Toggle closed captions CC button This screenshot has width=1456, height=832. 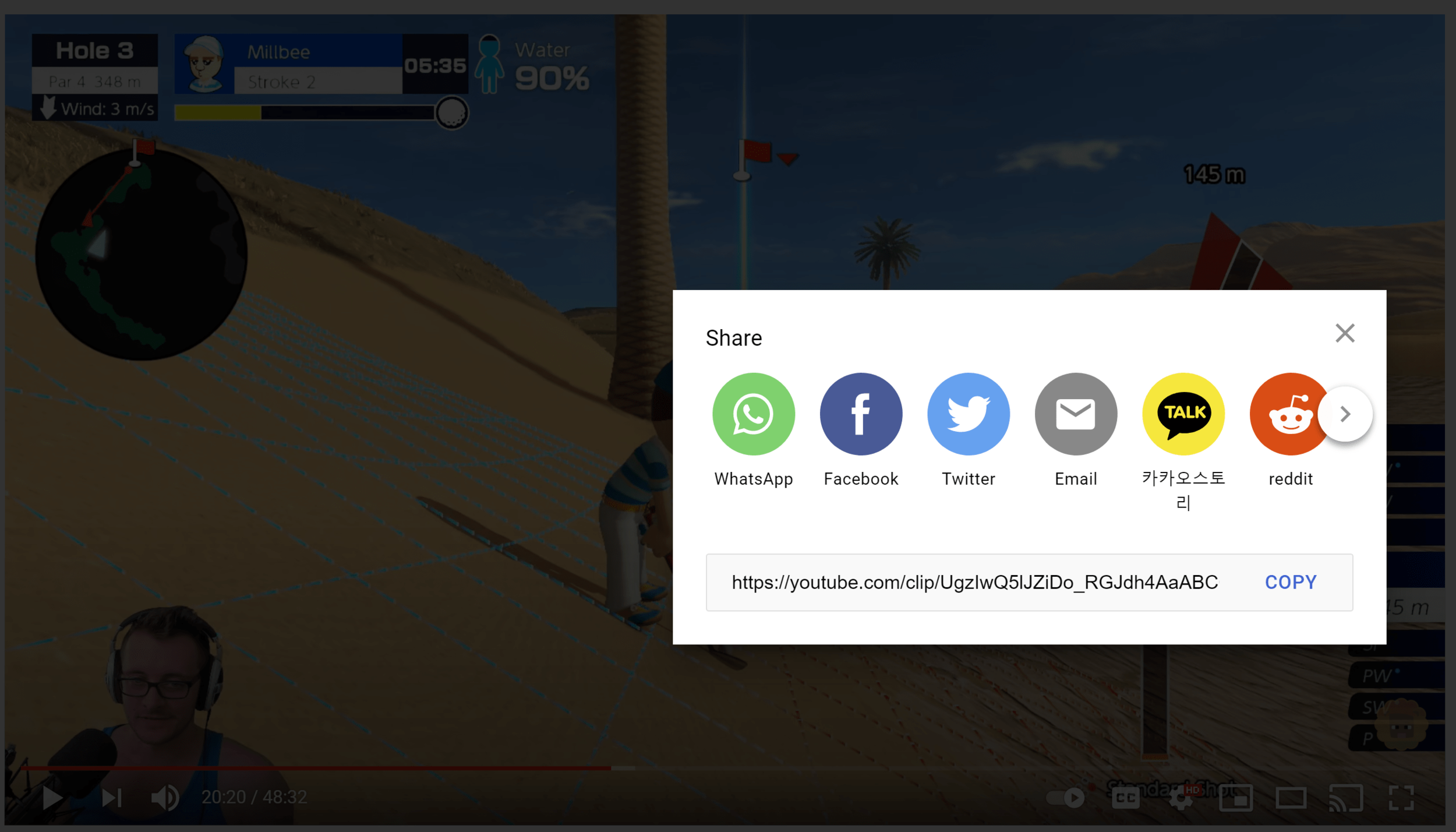(x=1125, y=797)
